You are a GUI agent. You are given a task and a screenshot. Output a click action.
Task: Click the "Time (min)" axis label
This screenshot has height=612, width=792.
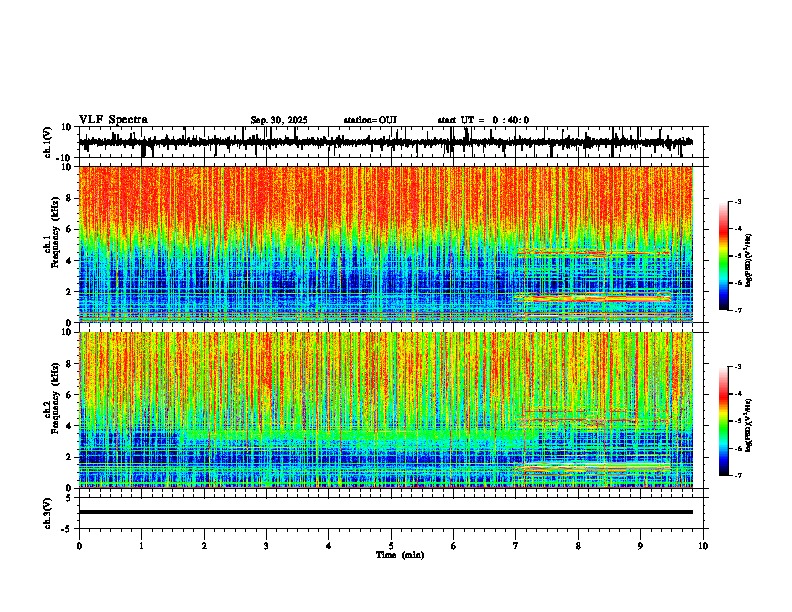coord(400,555)
